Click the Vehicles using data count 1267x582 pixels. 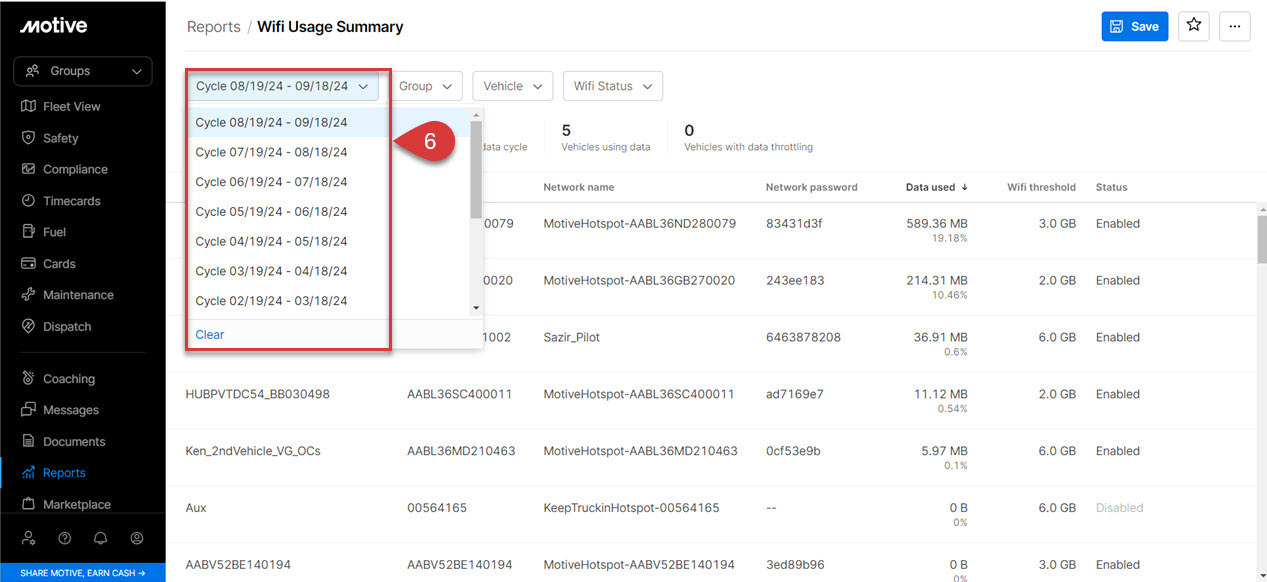[566, 130]
